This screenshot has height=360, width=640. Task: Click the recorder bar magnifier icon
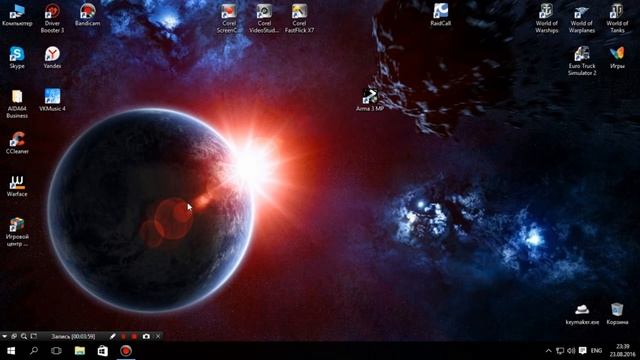click(24, 336)
